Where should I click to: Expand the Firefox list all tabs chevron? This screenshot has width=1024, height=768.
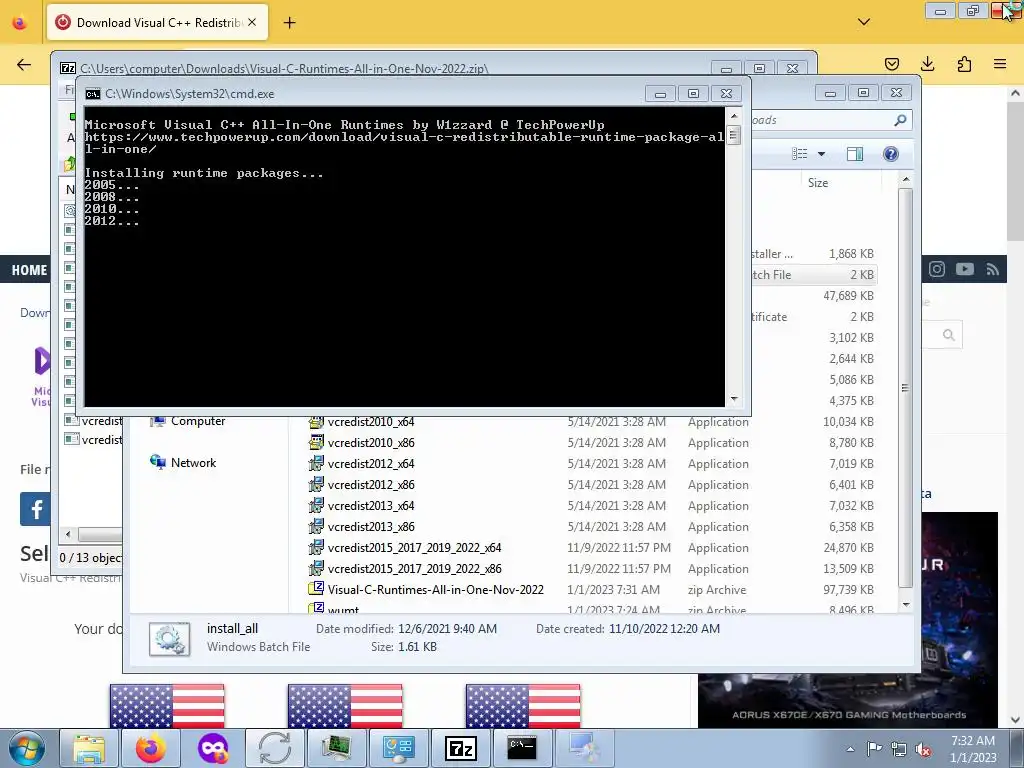click(x=863, y=22)
